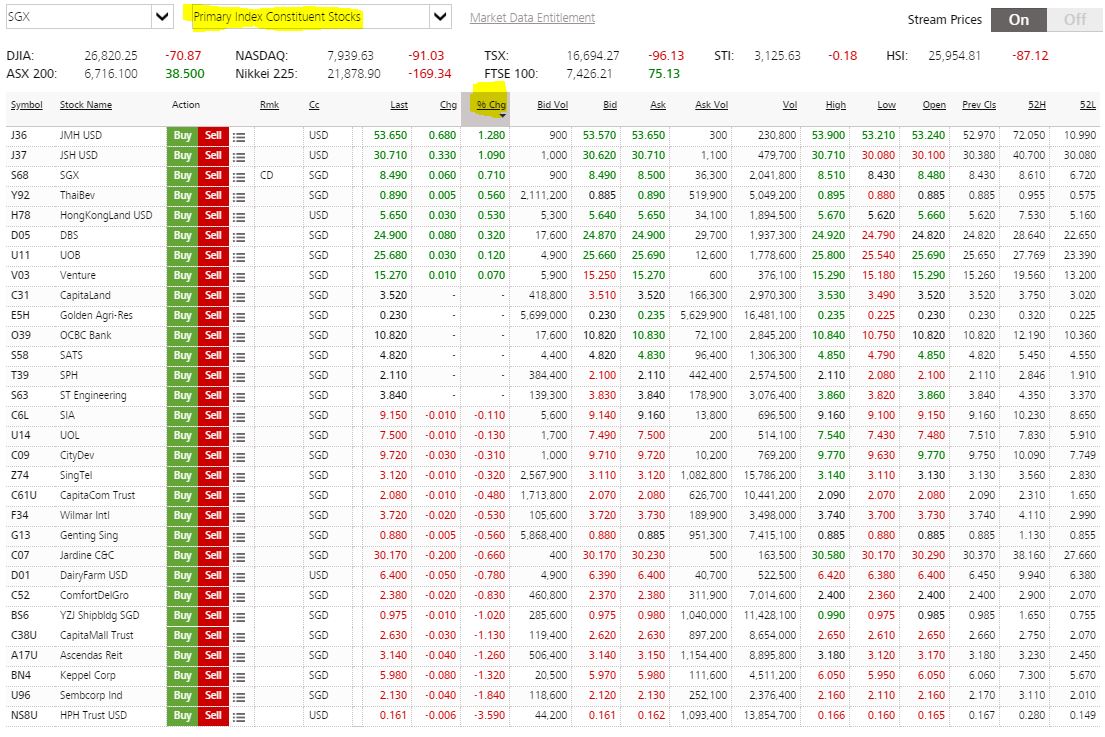The height and width of the screenshot is (737, 1105).
Task: Sort table by 52H column
Action: coord(1037,105)
